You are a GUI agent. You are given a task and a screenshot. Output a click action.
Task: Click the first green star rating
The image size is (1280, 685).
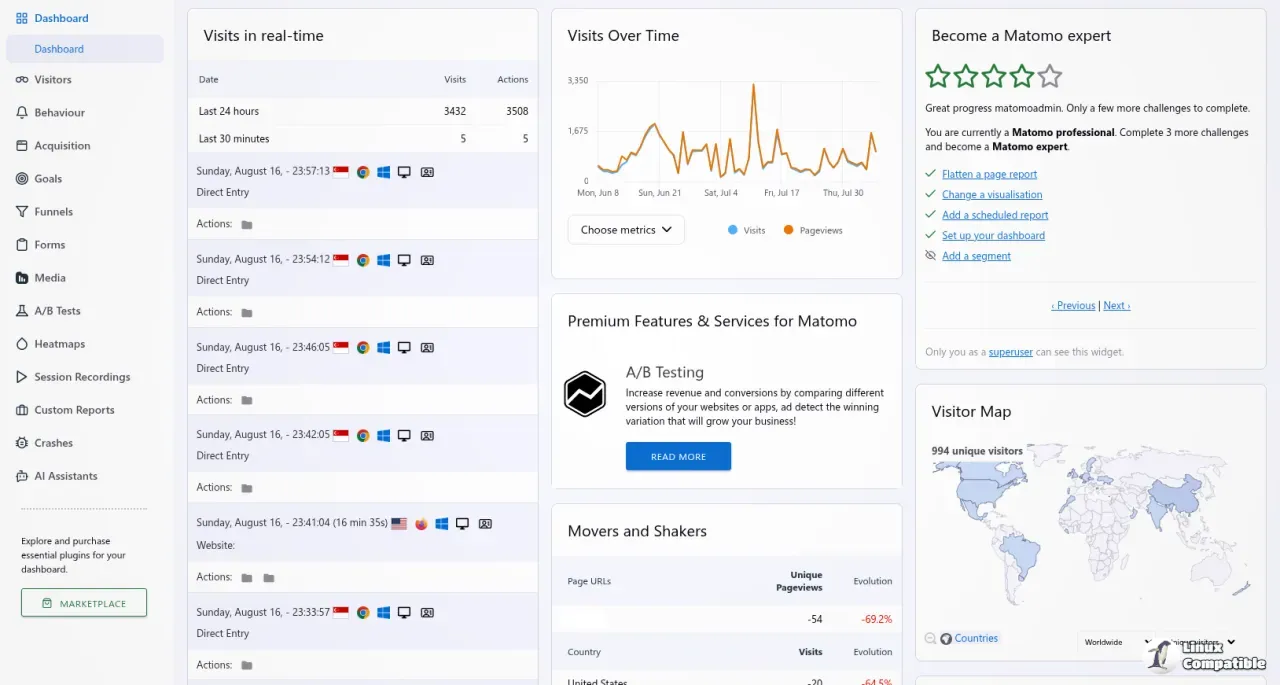click(938, 76)
